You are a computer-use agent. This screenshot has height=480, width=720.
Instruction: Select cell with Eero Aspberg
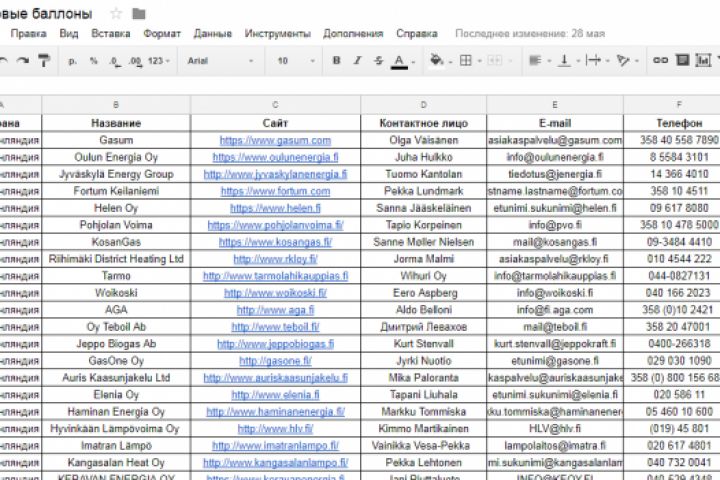[x=423, y=293]
